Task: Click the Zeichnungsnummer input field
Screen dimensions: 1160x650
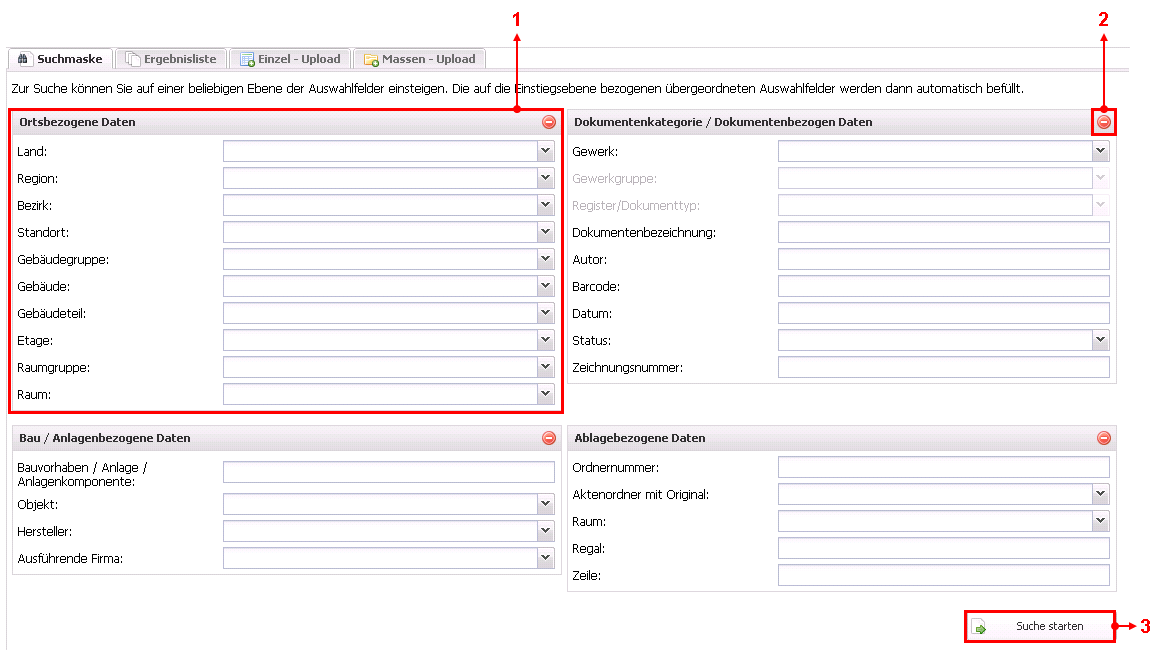Action: pyautogui.click(x=943, y=368)
